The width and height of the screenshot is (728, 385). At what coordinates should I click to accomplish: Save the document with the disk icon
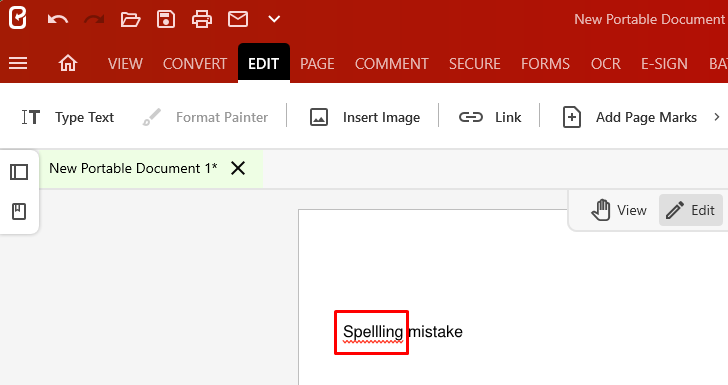click(166, 20)
